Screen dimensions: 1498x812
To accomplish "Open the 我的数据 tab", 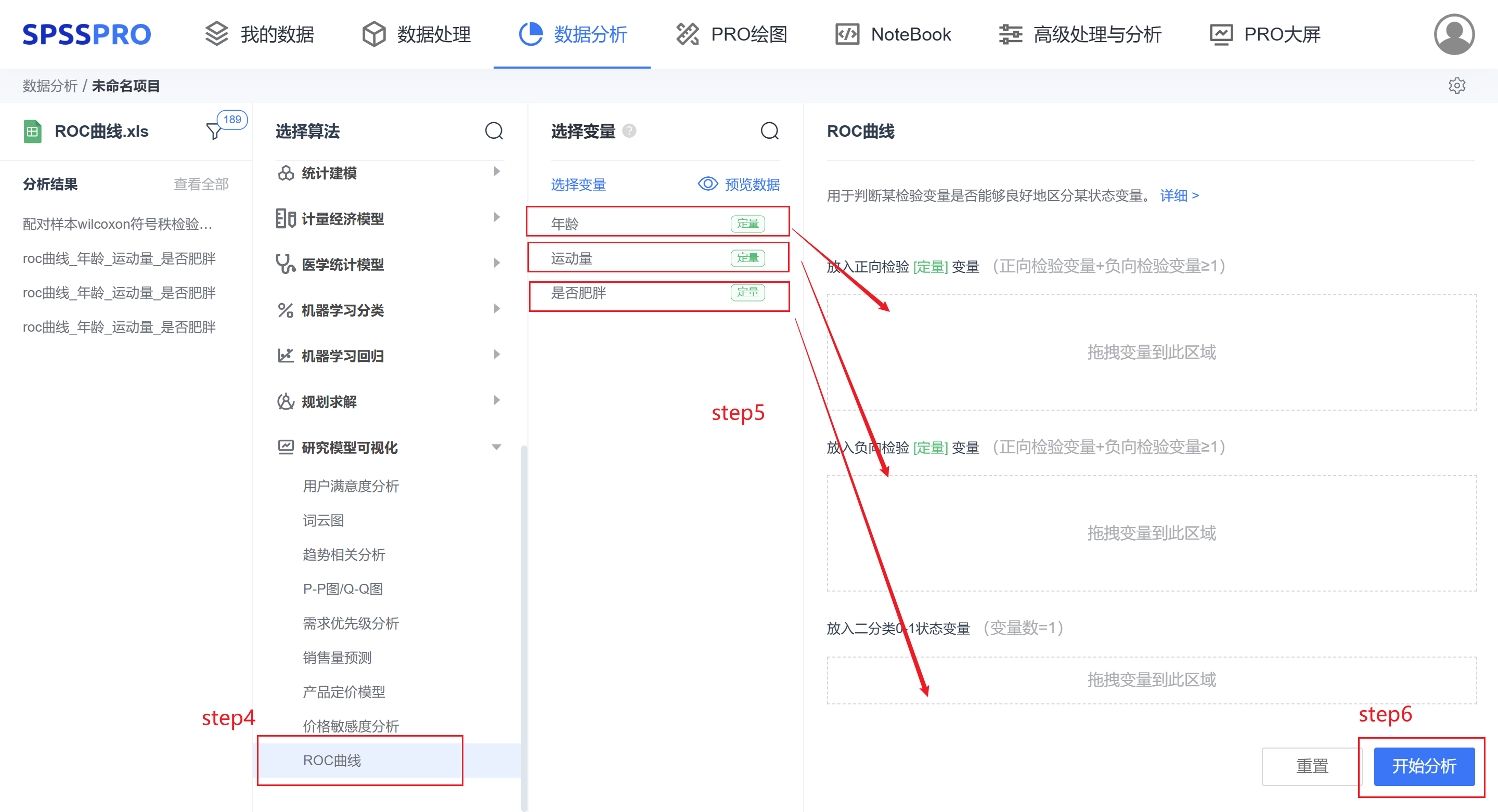I will coord(260,34).
